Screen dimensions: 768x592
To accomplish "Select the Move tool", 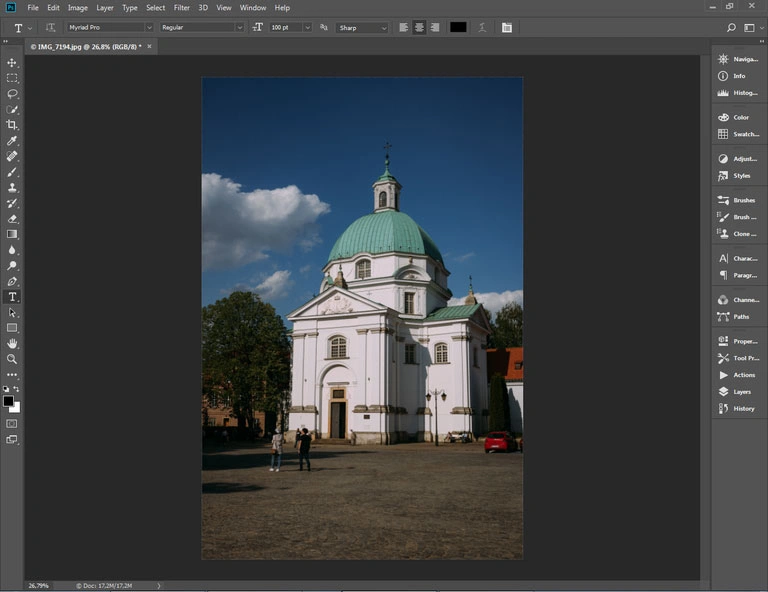I will [12, 63].
